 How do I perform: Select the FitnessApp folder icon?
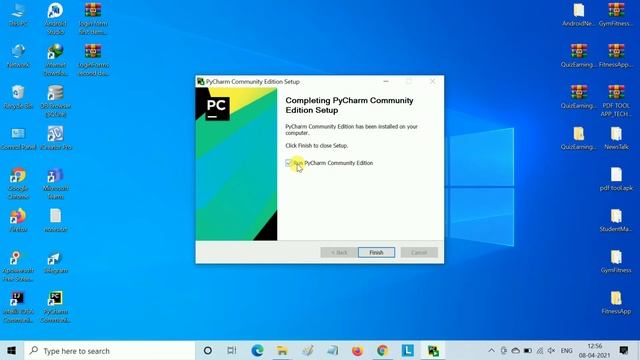point(616,303)
